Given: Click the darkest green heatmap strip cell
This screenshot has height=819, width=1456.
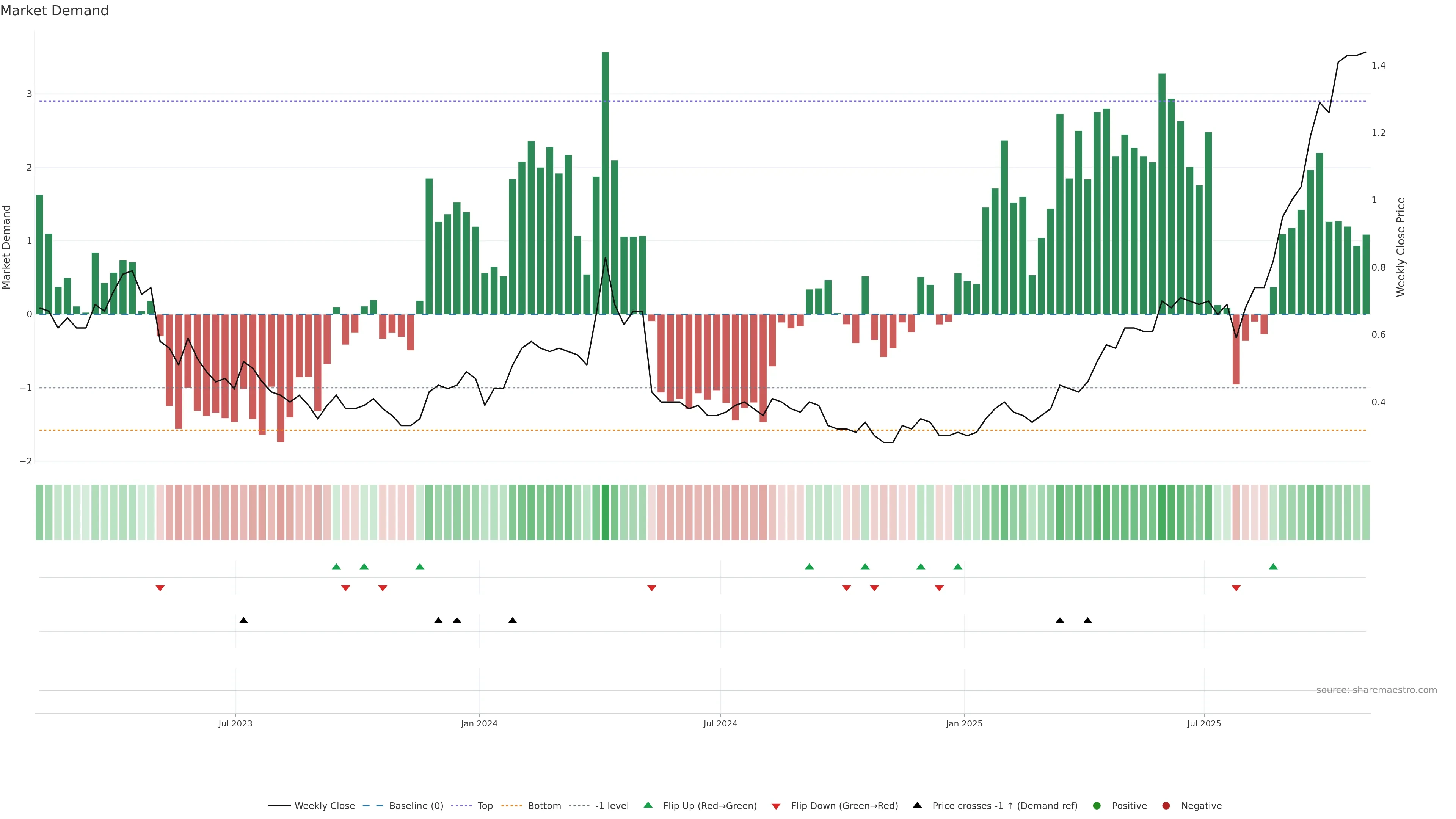Looking at the screenshot, I should point(606,512).
